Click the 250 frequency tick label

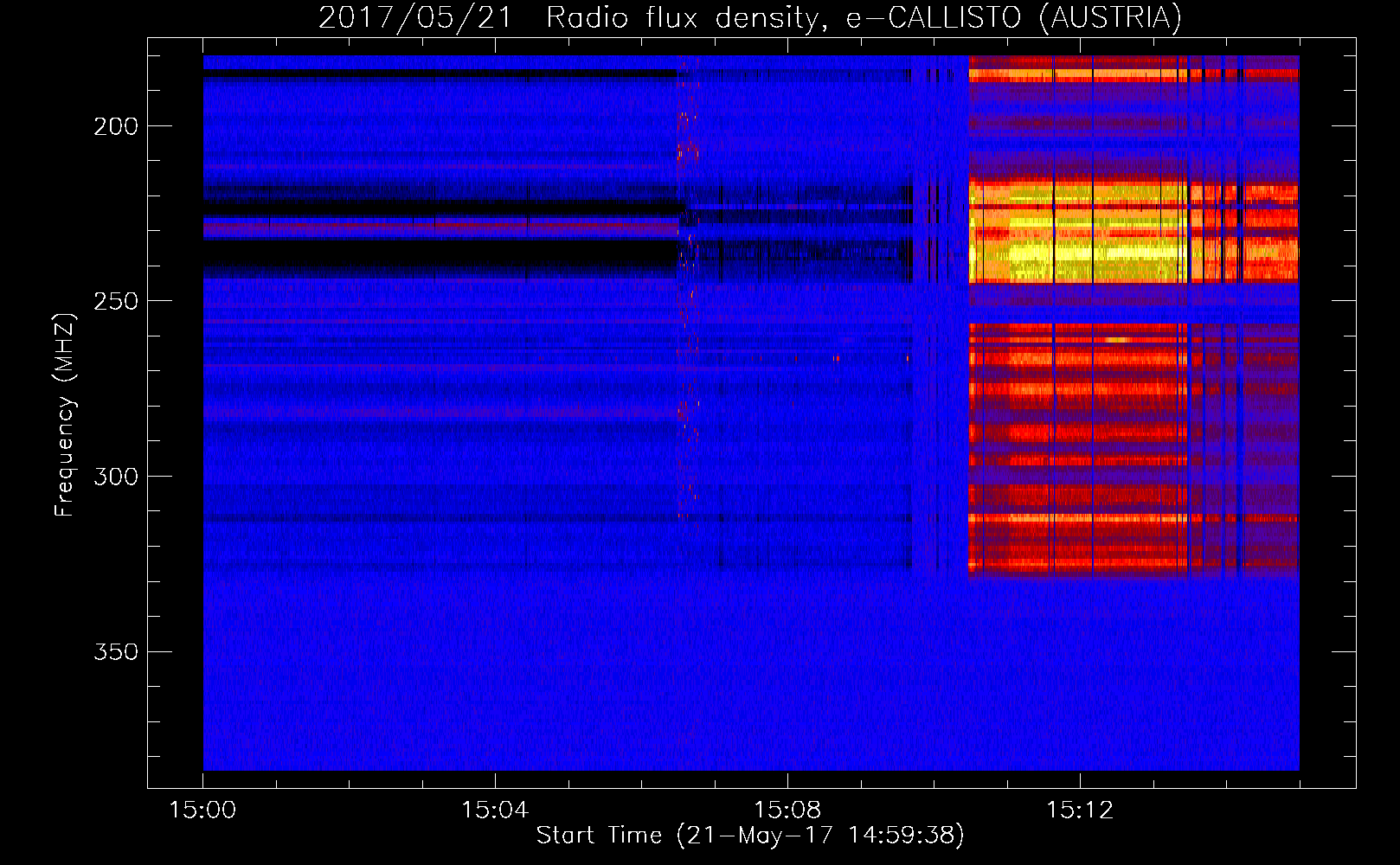pyautogui.click(x=116, y=301)
